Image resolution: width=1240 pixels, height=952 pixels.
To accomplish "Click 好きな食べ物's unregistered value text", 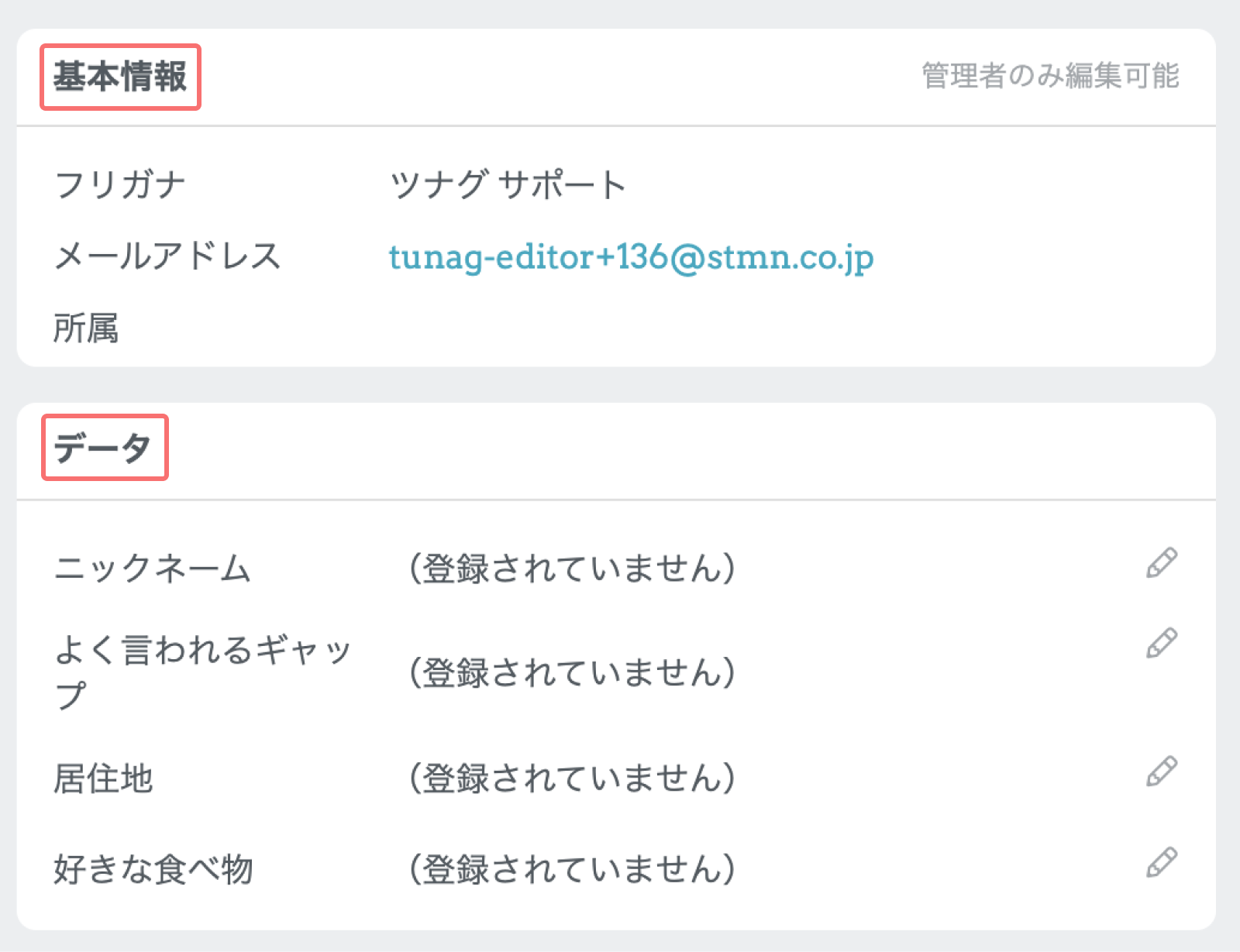I will (x=572, y=869).
